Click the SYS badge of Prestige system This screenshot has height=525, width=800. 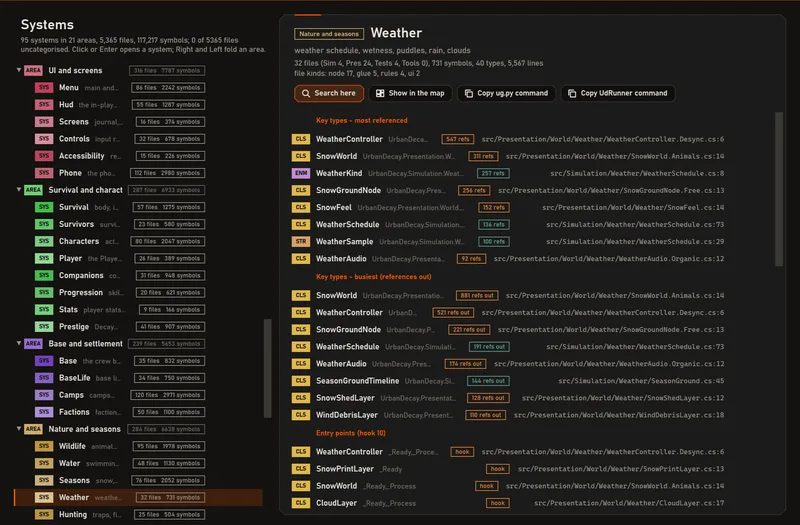44,327
